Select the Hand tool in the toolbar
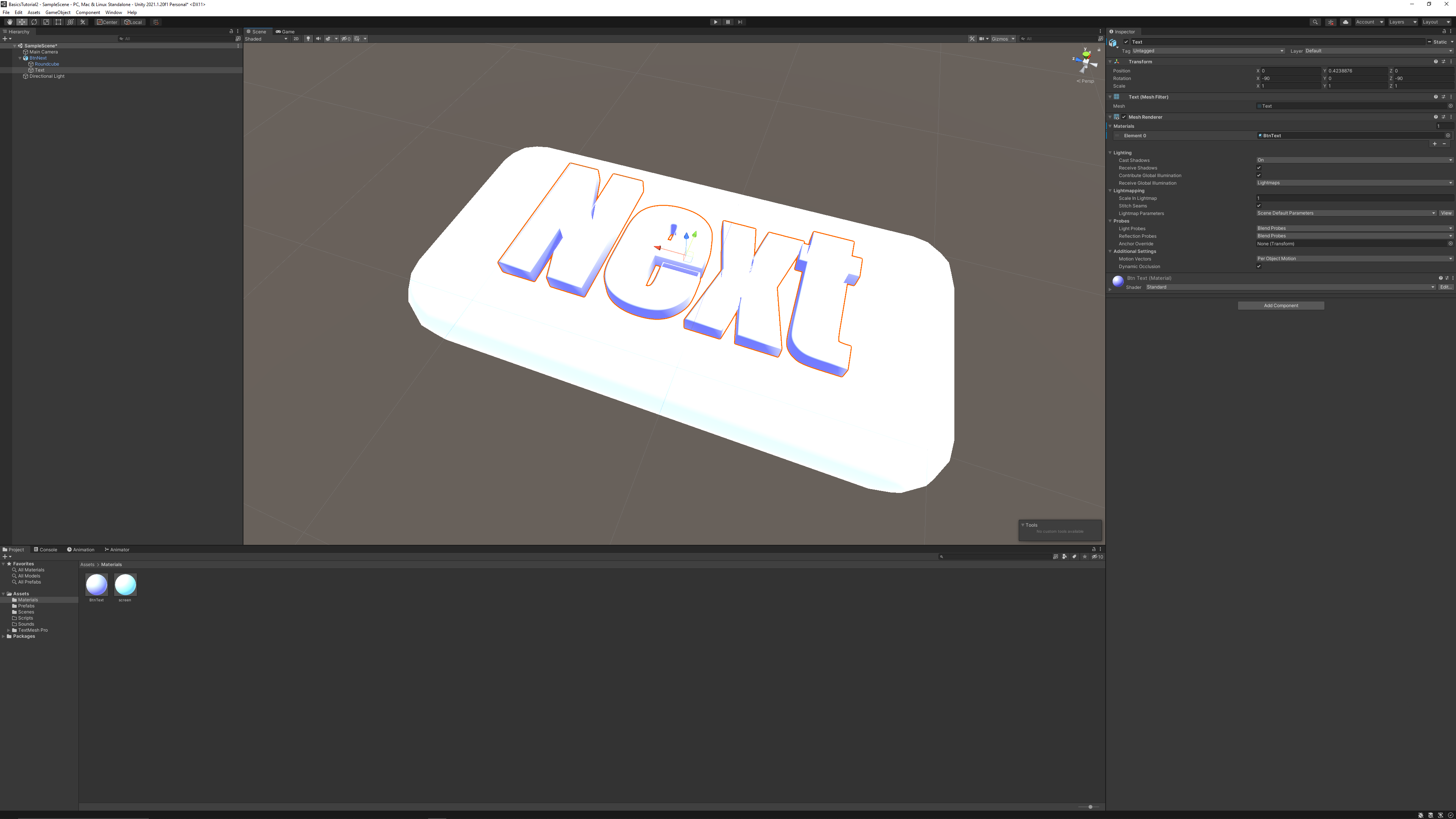The height and width of the screenshot is (819, 1456). click(x=9, y=22)
